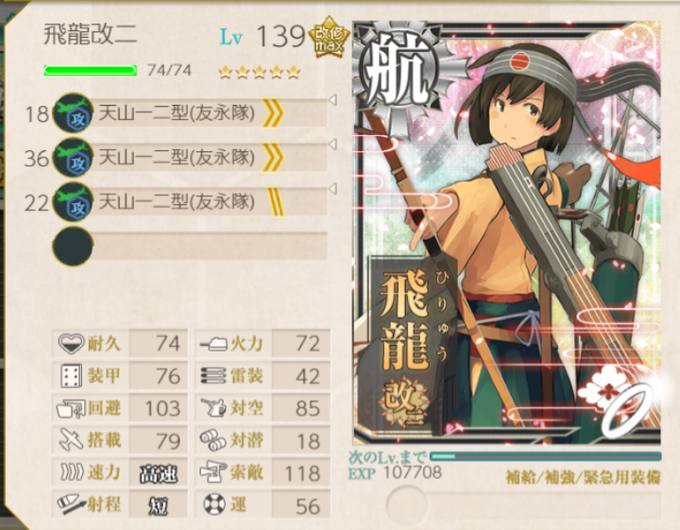Expand the arrow on third equipment slot row
This screenshot has height=530, width=680.
[x=333, y=189]
